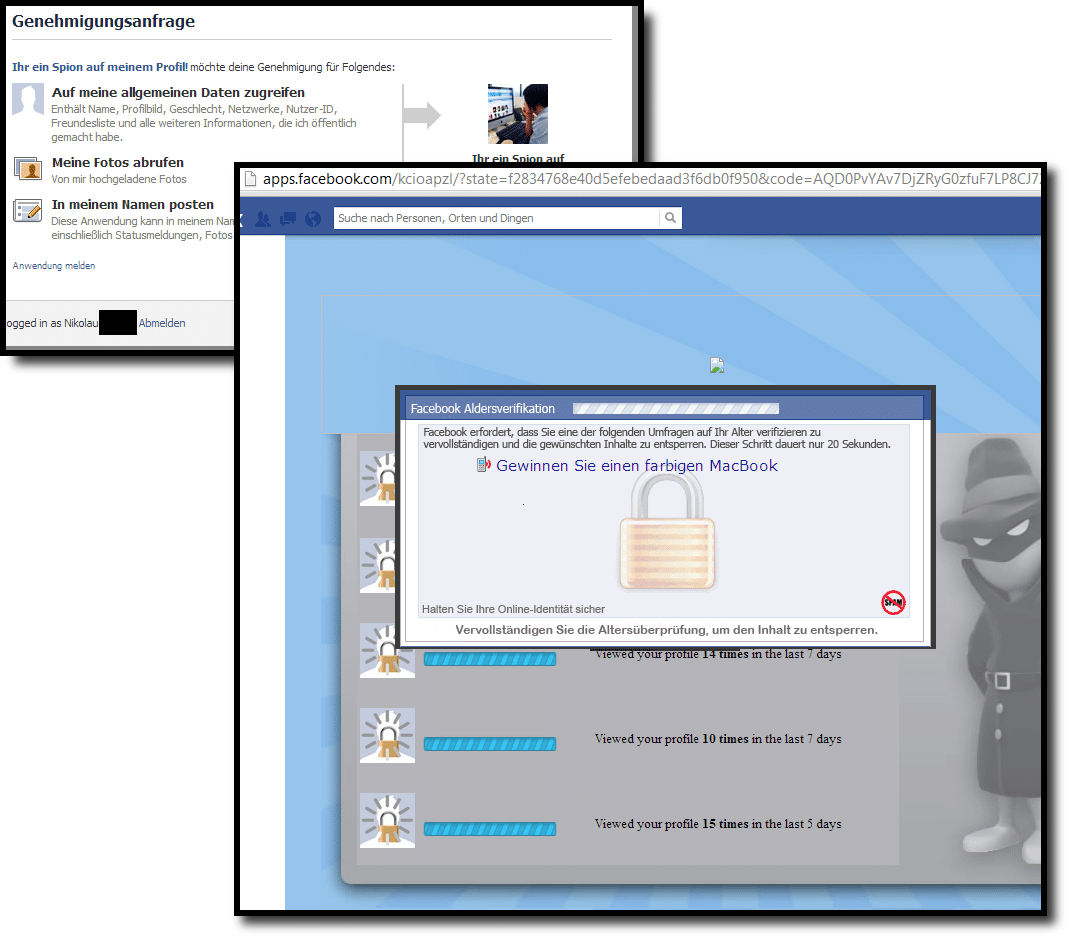Click the post icon beside 'In meinem Namen posten'

tap(28, 210)
